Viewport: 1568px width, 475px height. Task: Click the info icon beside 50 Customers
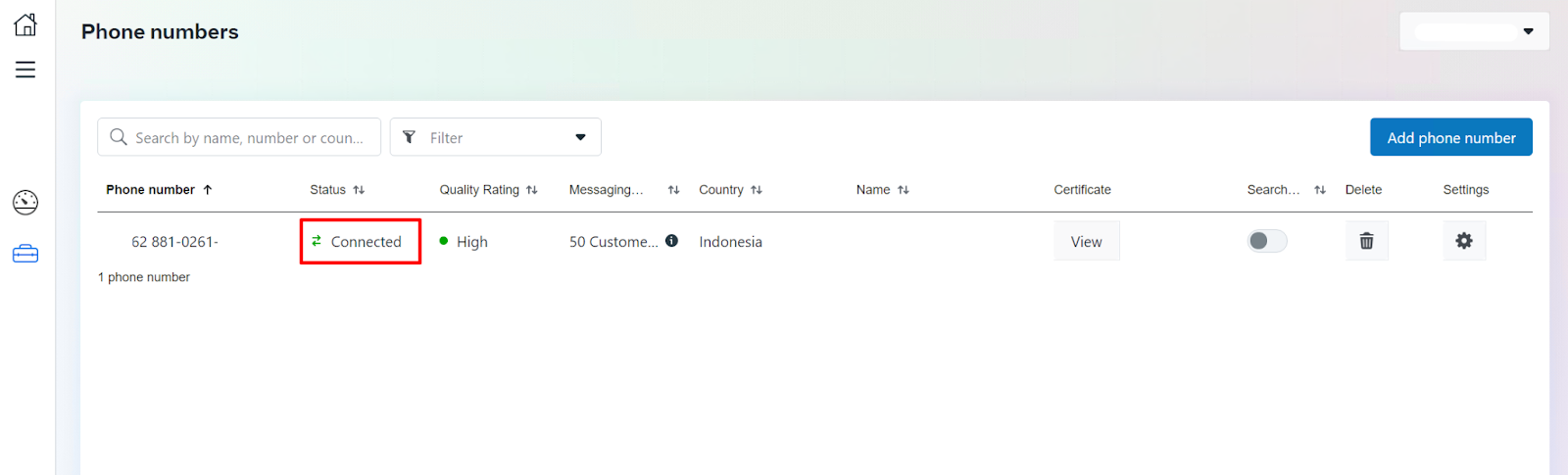[671, 241]
